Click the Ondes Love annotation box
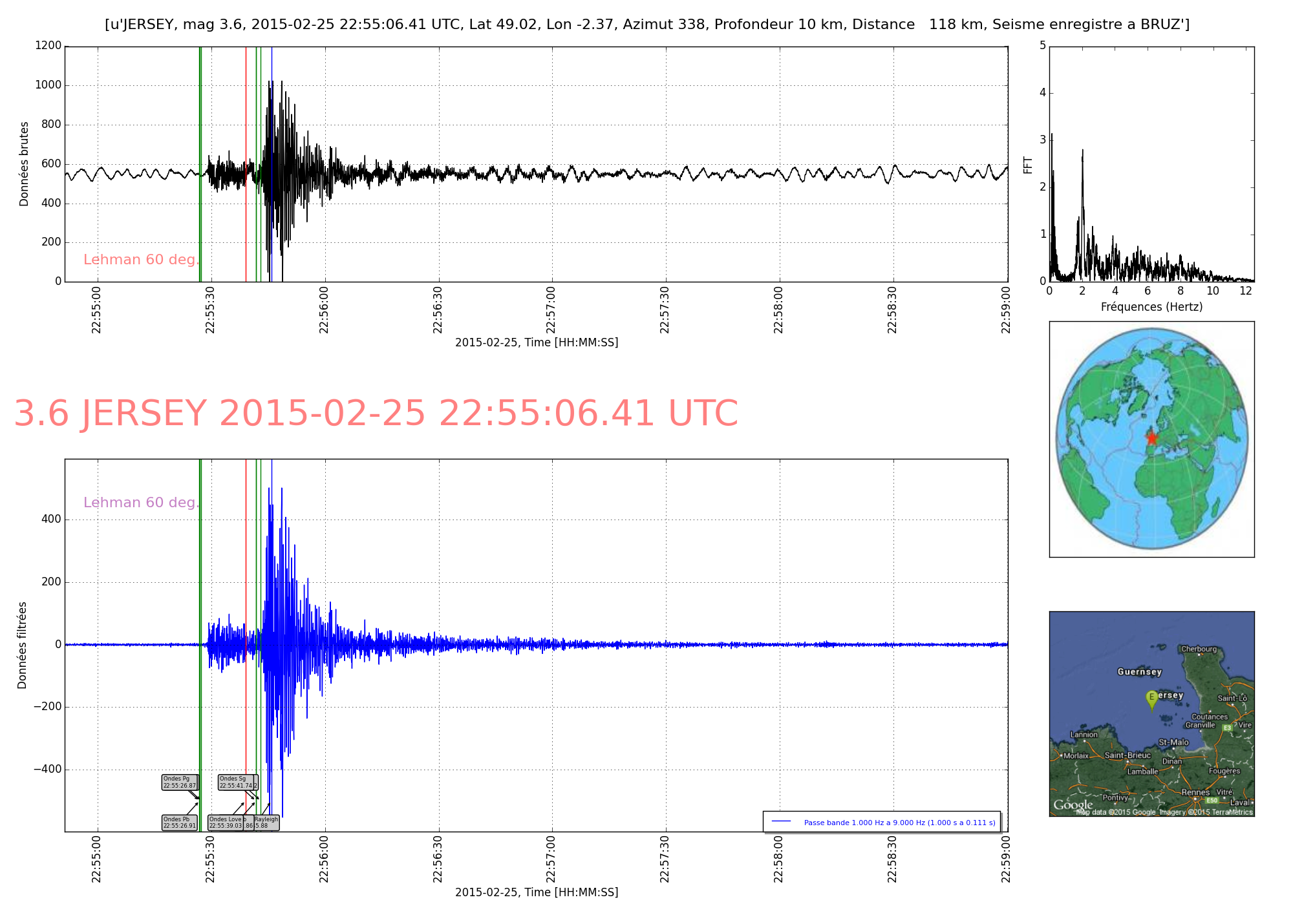 point(226,823)
